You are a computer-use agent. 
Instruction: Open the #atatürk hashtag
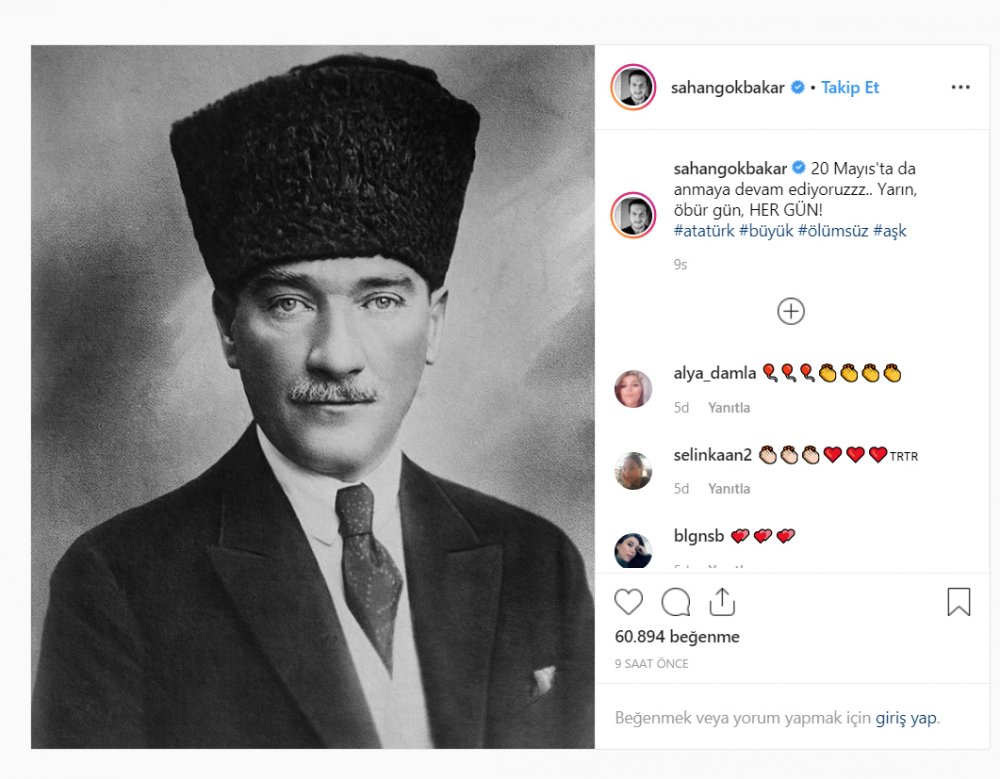pos(704,231)
